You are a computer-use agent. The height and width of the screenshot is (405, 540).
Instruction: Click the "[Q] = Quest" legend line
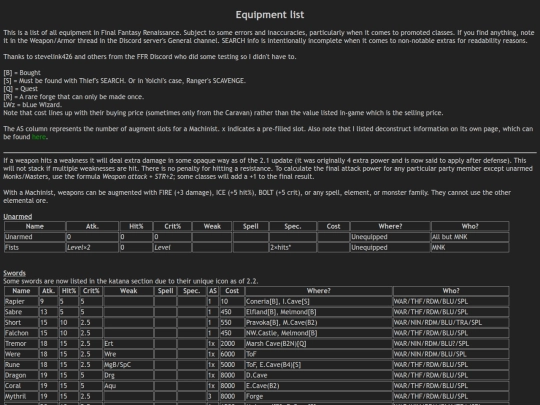tap(21, 89)
